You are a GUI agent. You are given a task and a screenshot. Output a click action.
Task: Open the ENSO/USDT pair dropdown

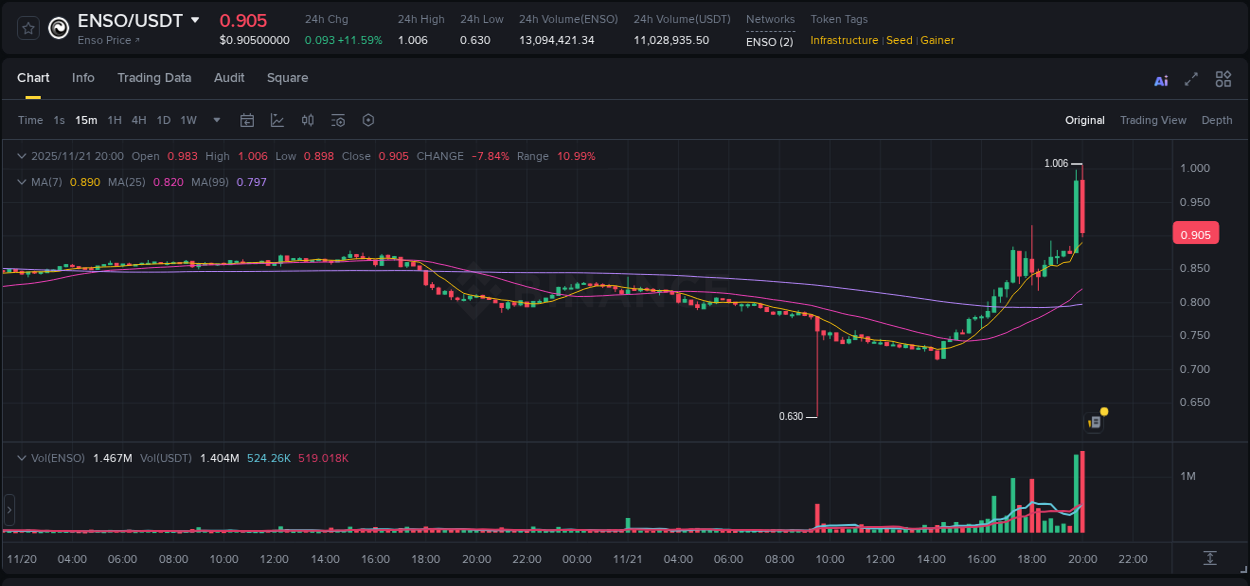195,20
